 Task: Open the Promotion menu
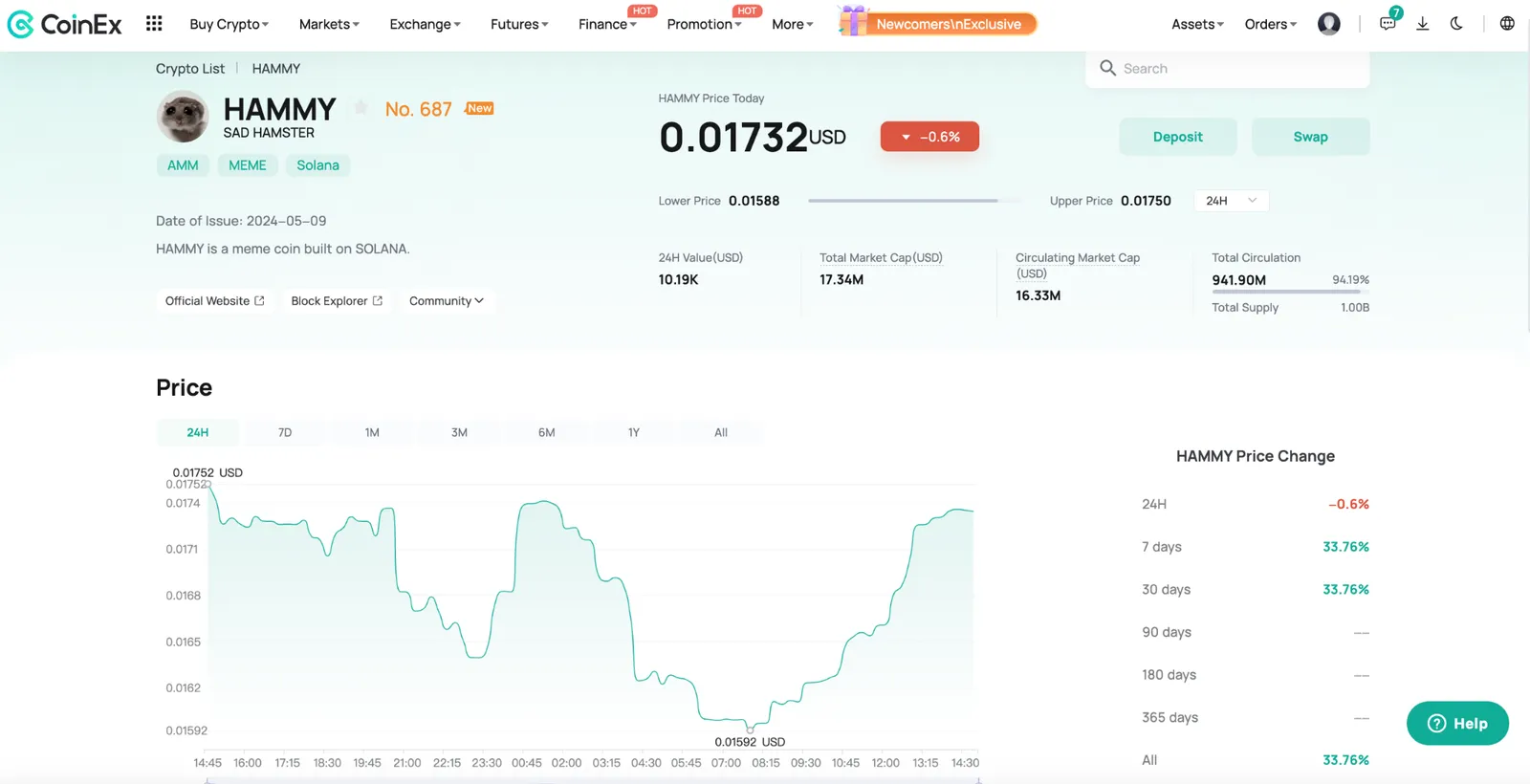704,24
